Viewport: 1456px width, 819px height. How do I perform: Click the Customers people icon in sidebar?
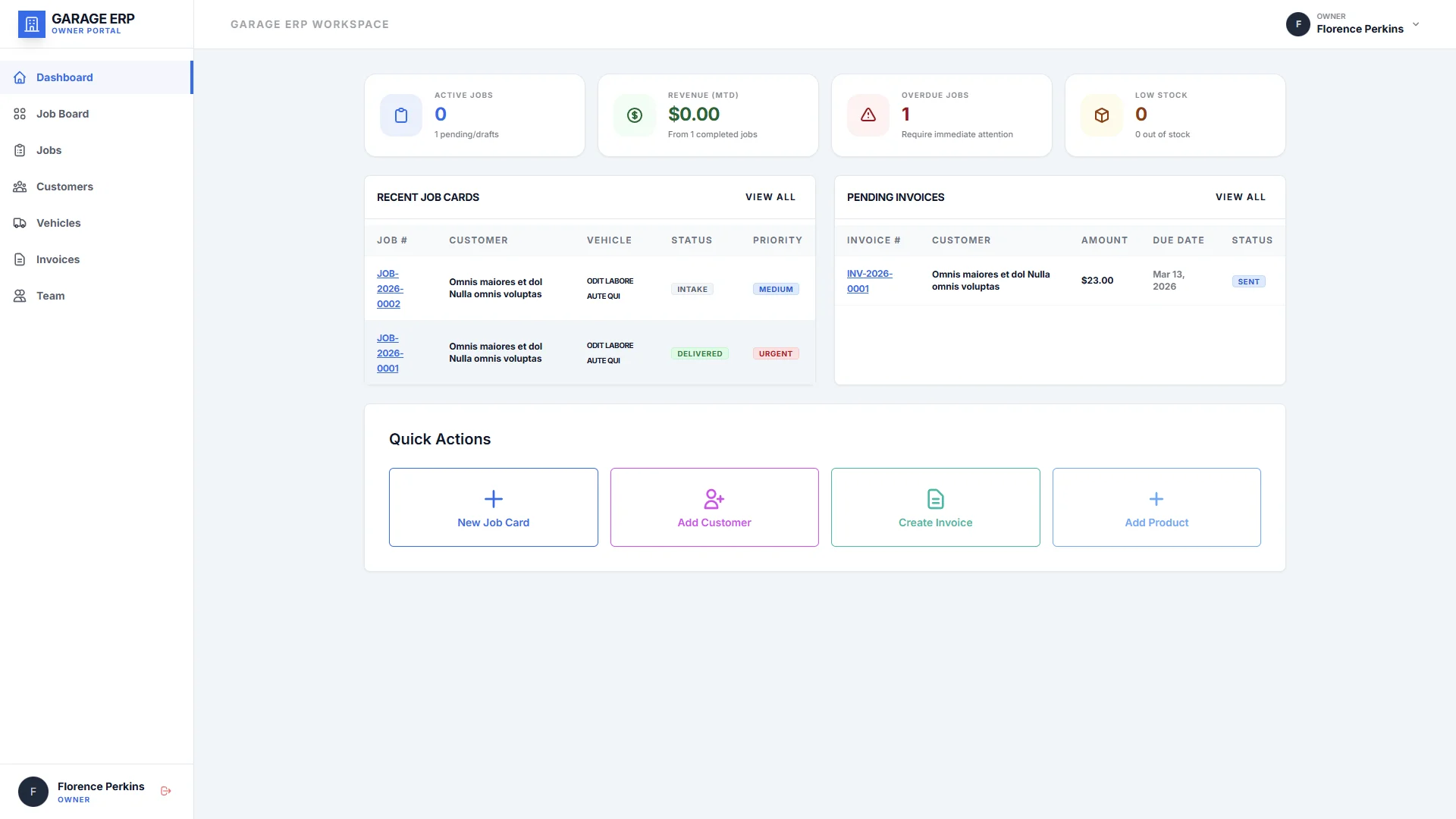click(20, 187)
